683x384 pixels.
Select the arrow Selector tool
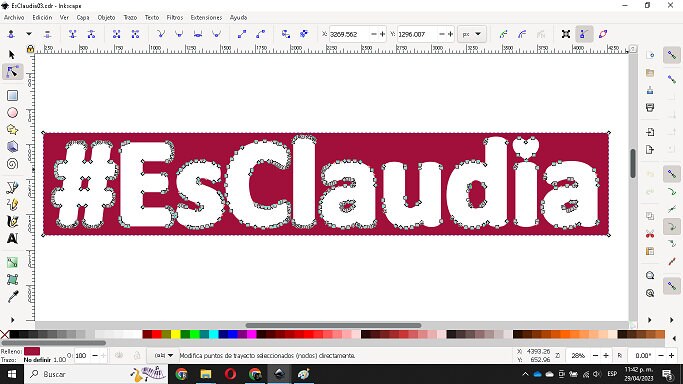pos(12,55)
